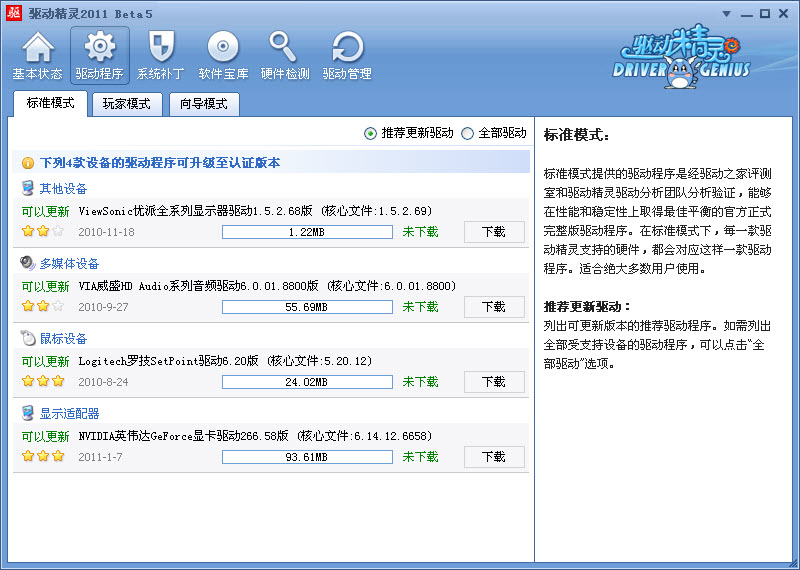Open the 其他设备 category link
Image resolution: width=800 pixels, height=570 pixels.
coord(63,189)
